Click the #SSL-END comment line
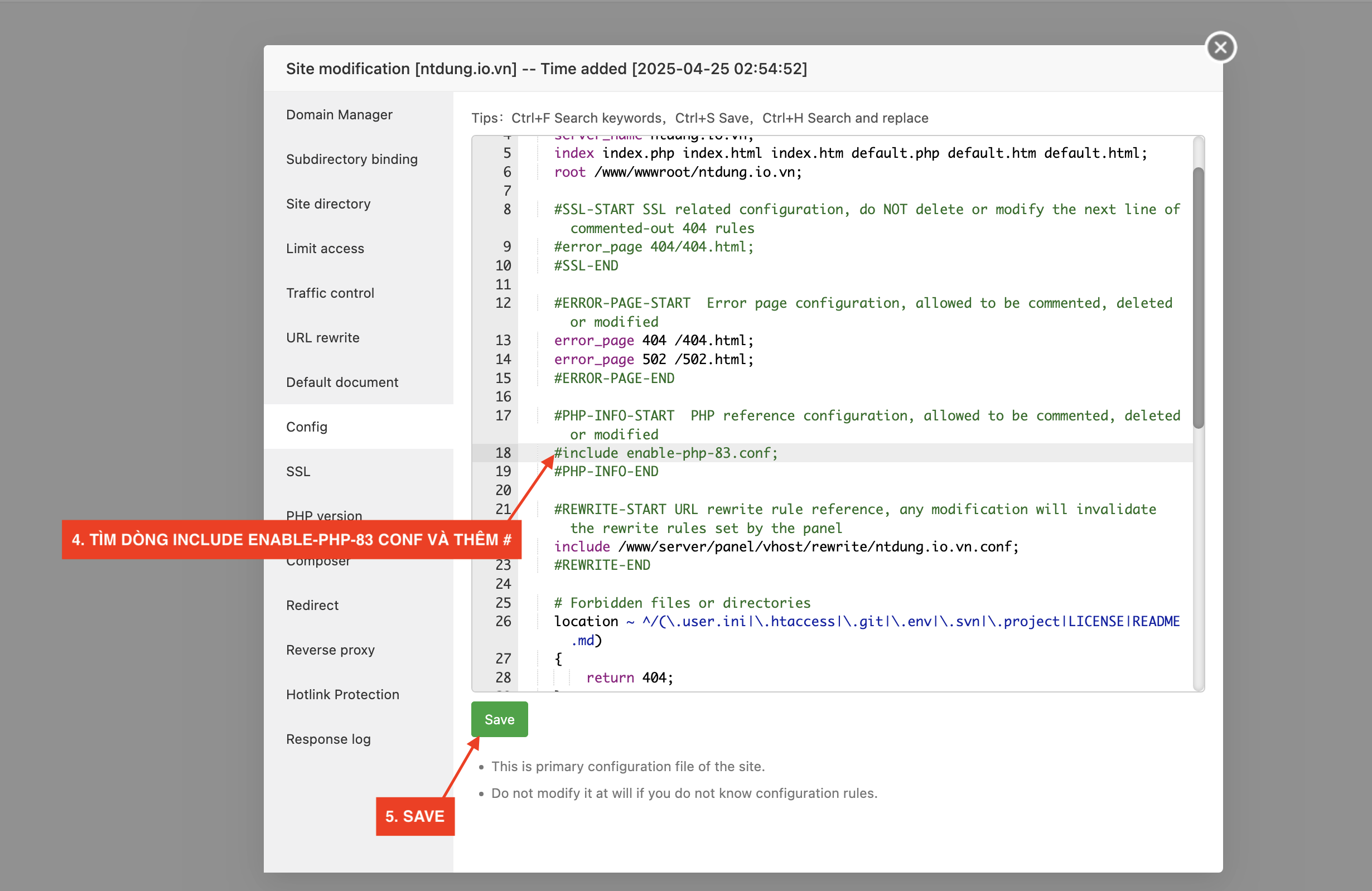The height and width of the screenshot is (891, 1372). 586,266
